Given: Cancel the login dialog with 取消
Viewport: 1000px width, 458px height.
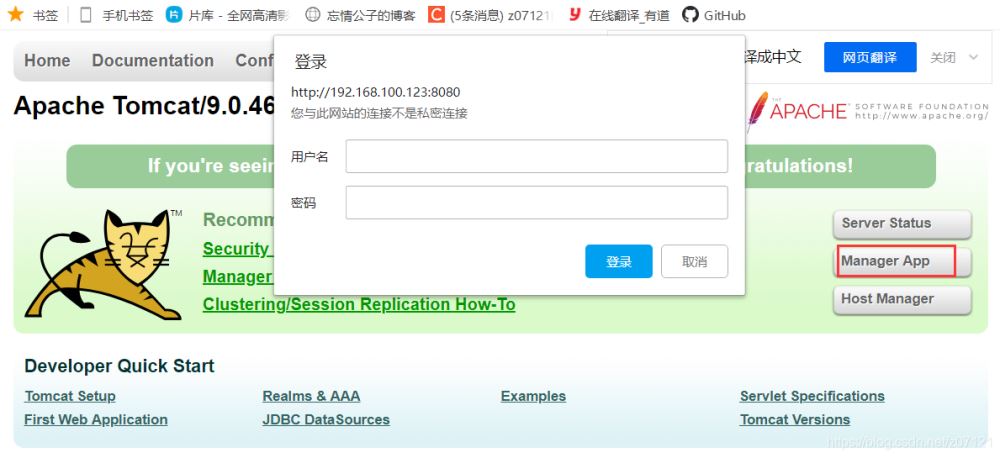Looking at the screenshot, I should [x=695, y=262].
